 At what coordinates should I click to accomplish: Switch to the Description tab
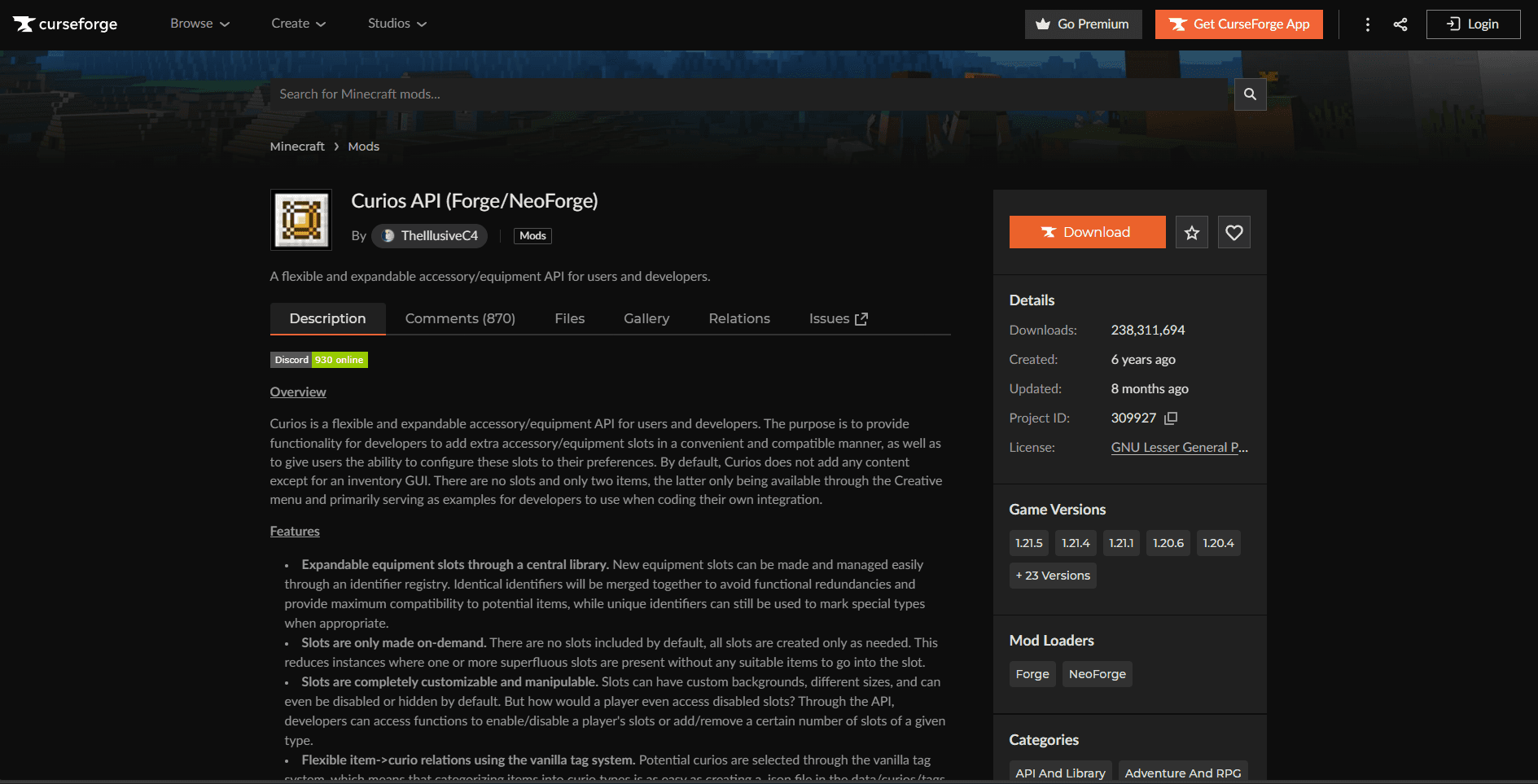pos(327,318)
